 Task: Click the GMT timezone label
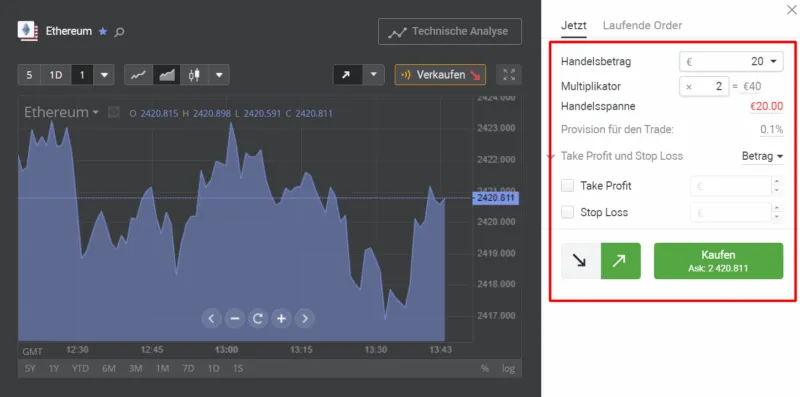[33, 352]
